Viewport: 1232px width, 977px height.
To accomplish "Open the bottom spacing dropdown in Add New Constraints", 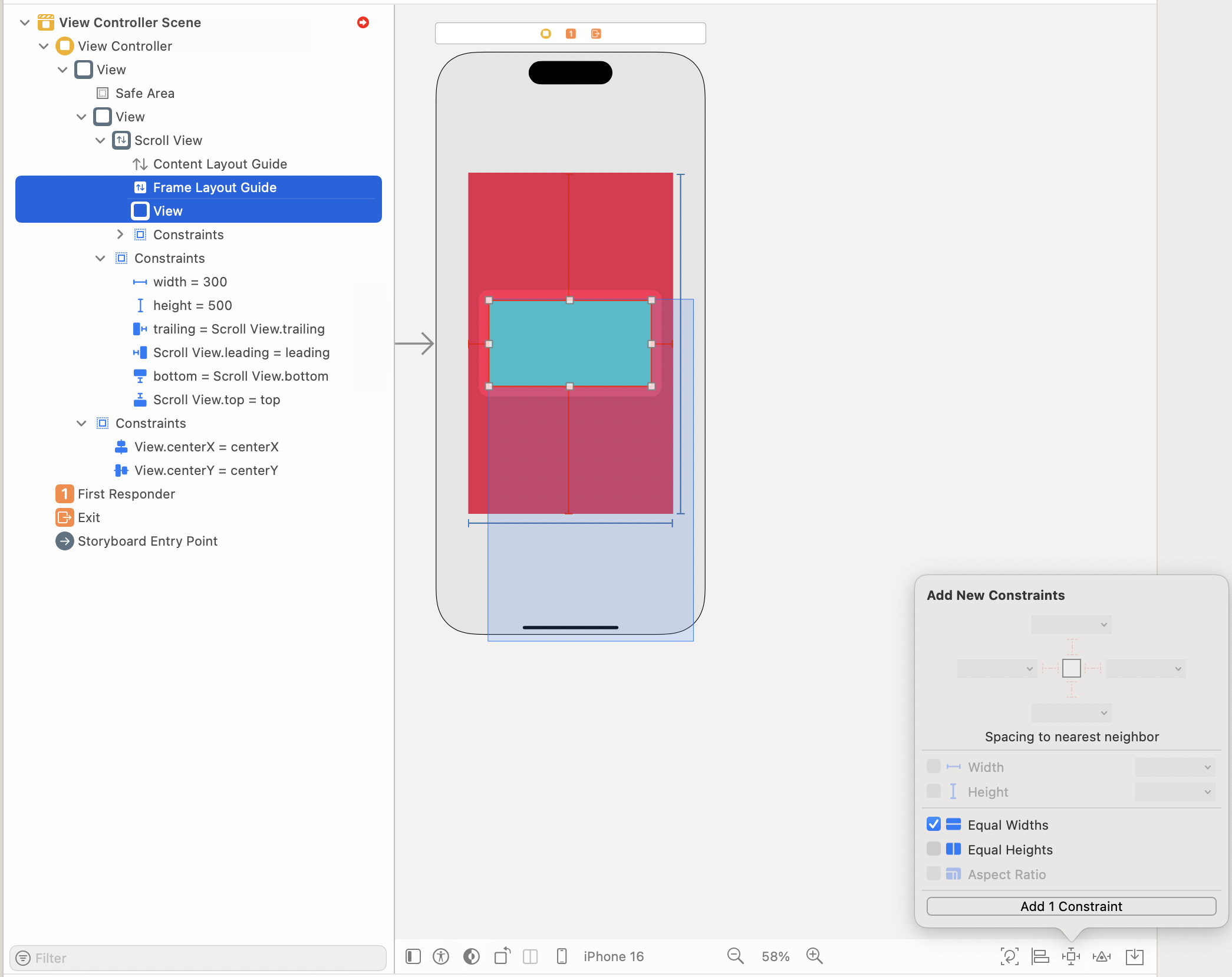I will (1071, 712).
